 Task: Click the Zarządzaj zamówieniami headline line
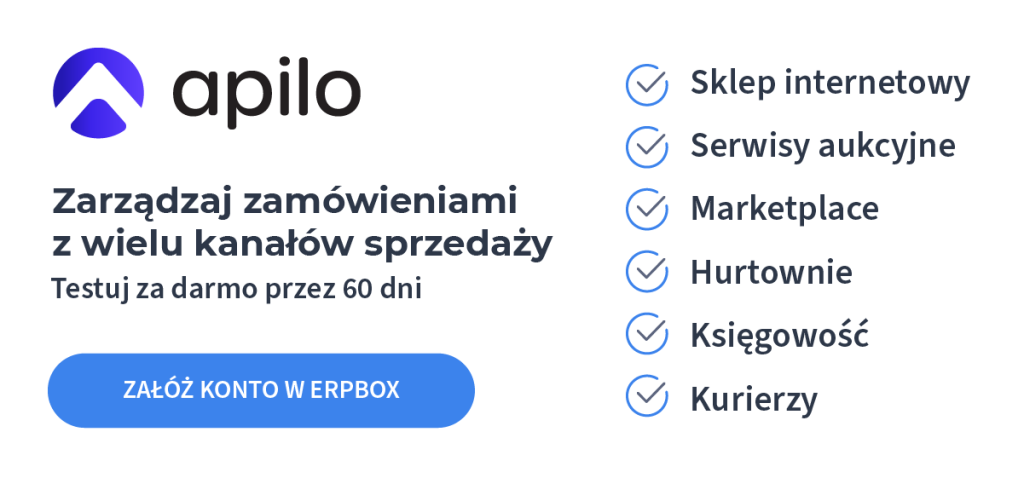tap(284, 202)
